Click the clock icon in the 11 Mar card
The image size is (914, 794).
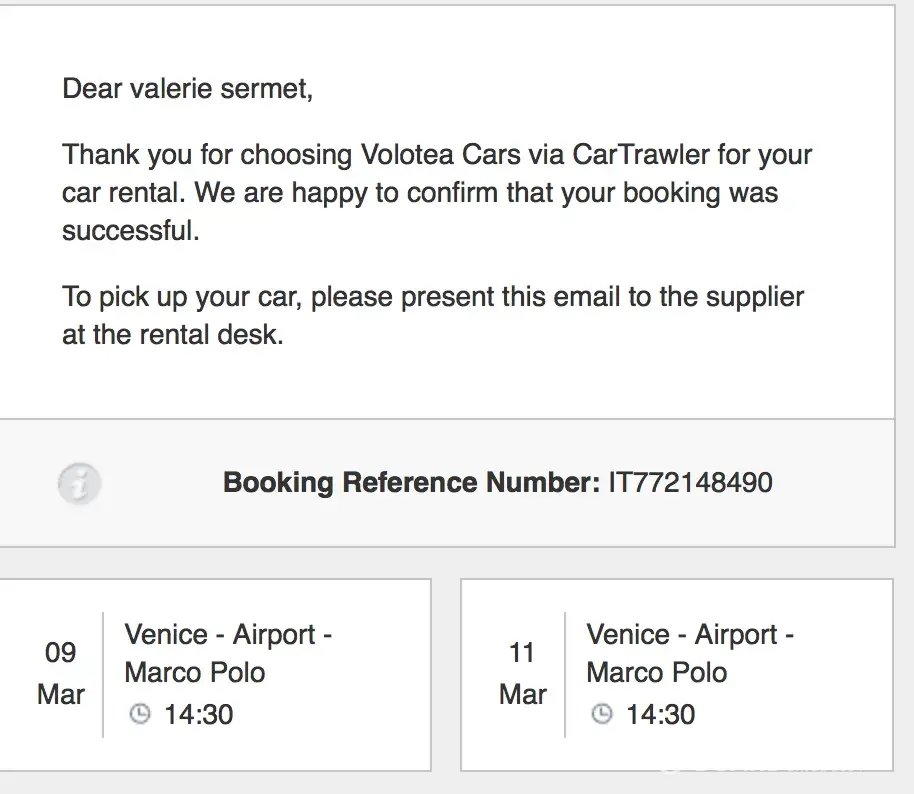[602, 714]
